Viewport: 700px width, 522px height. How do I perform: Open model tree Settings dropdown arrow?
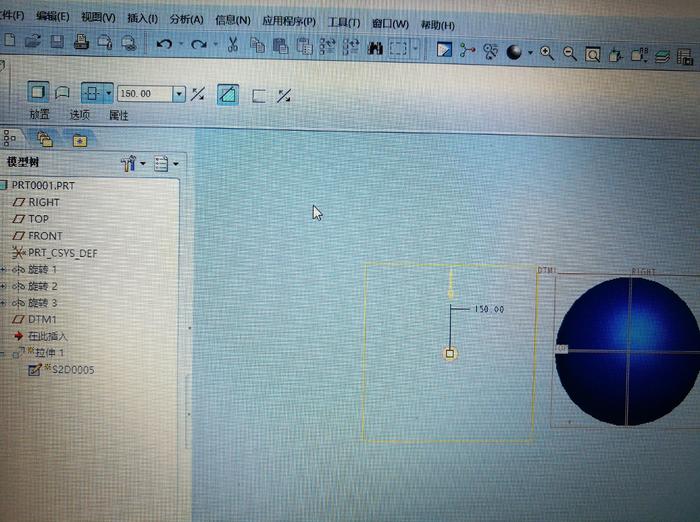tap(143, 163)
